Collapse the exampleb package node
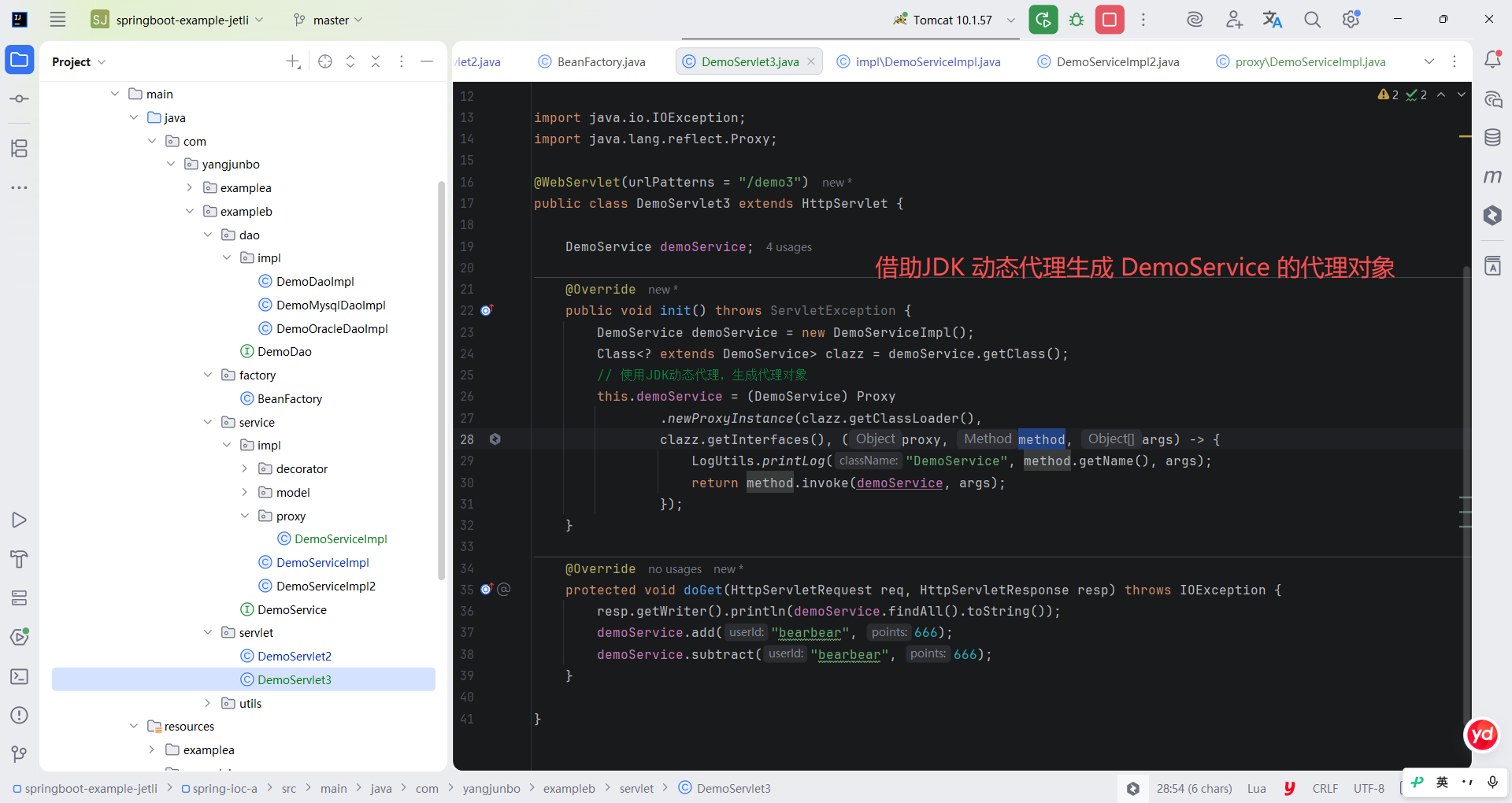 click(x=190, y=211)
